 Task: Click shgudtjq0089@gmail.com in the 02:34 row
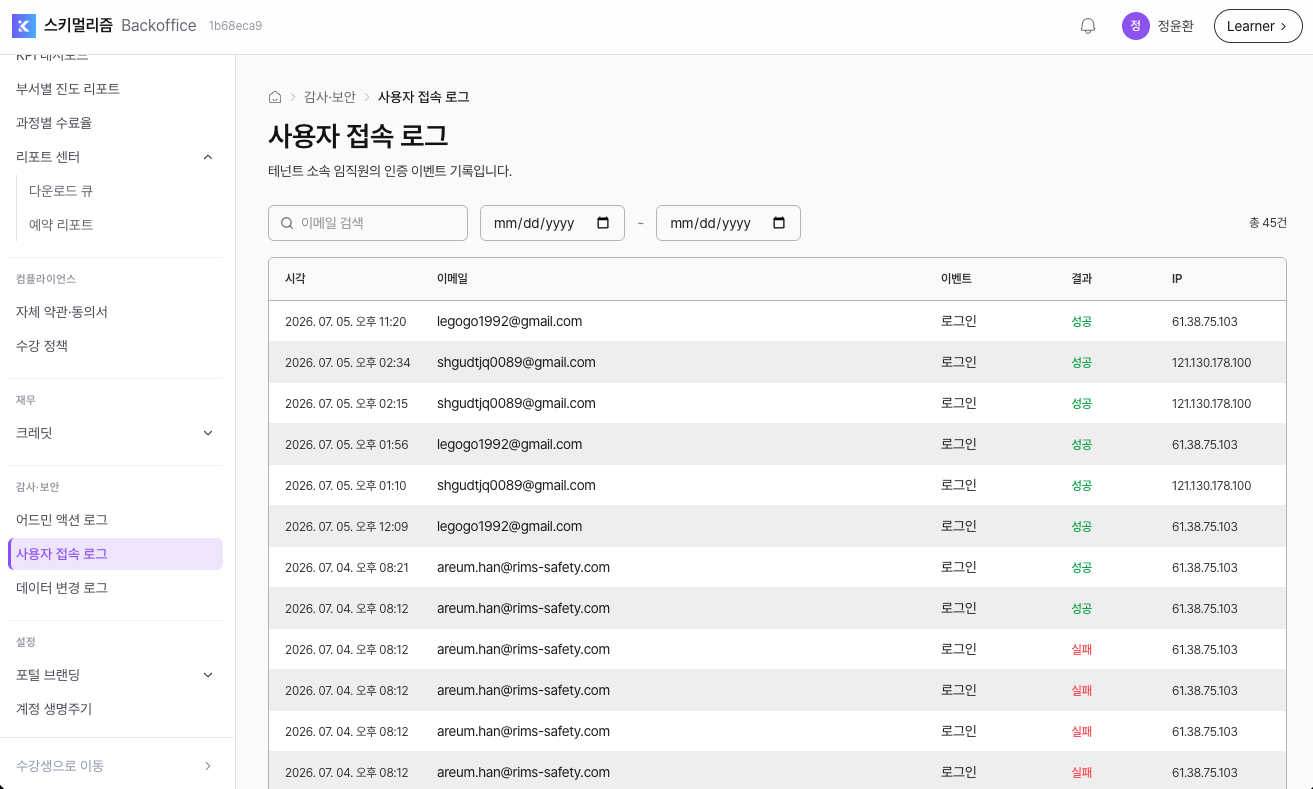point(516,362)
